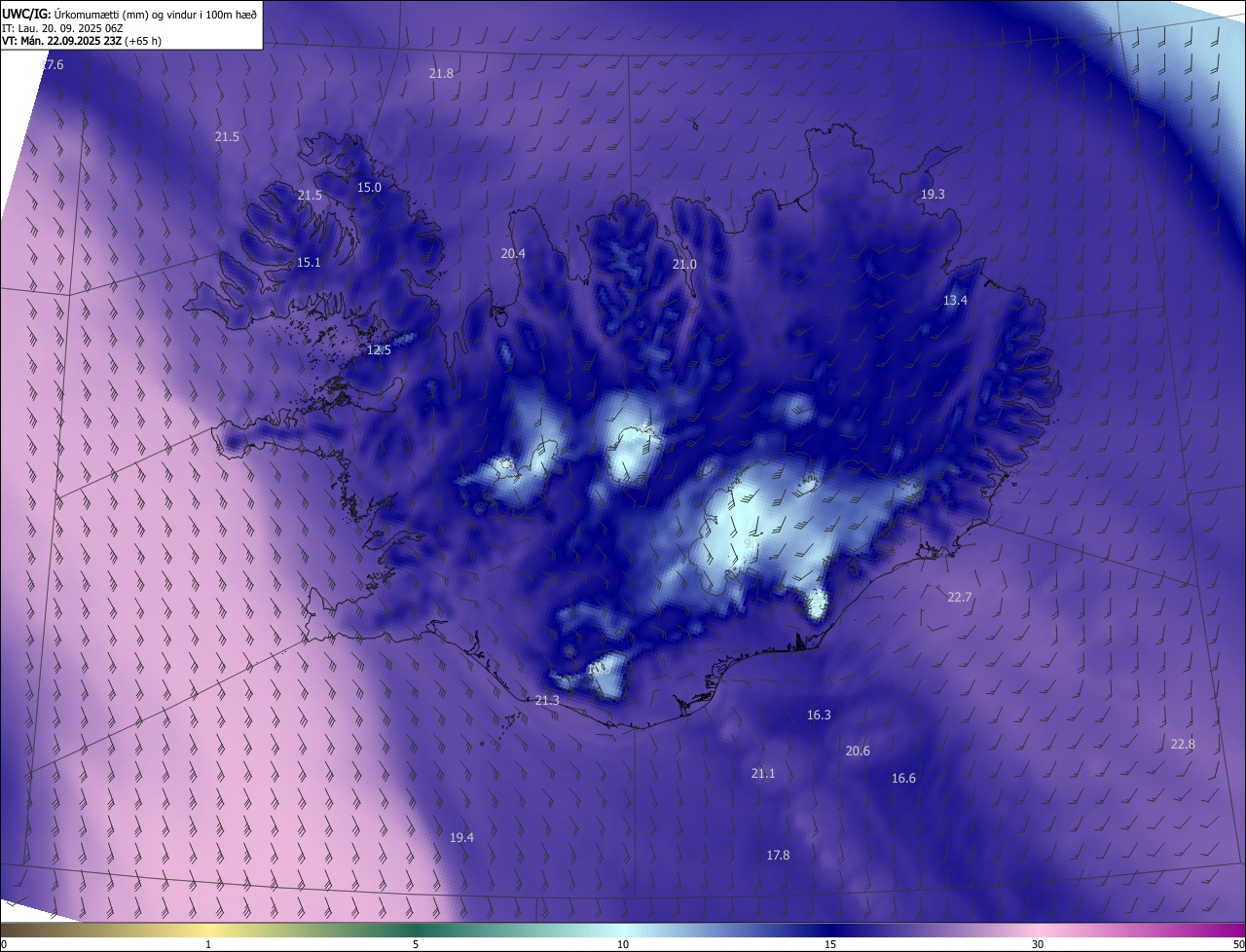This screenshot has height=952, width=1246.
Task: Click the 22.8 value label
Action: point(1183,745)
